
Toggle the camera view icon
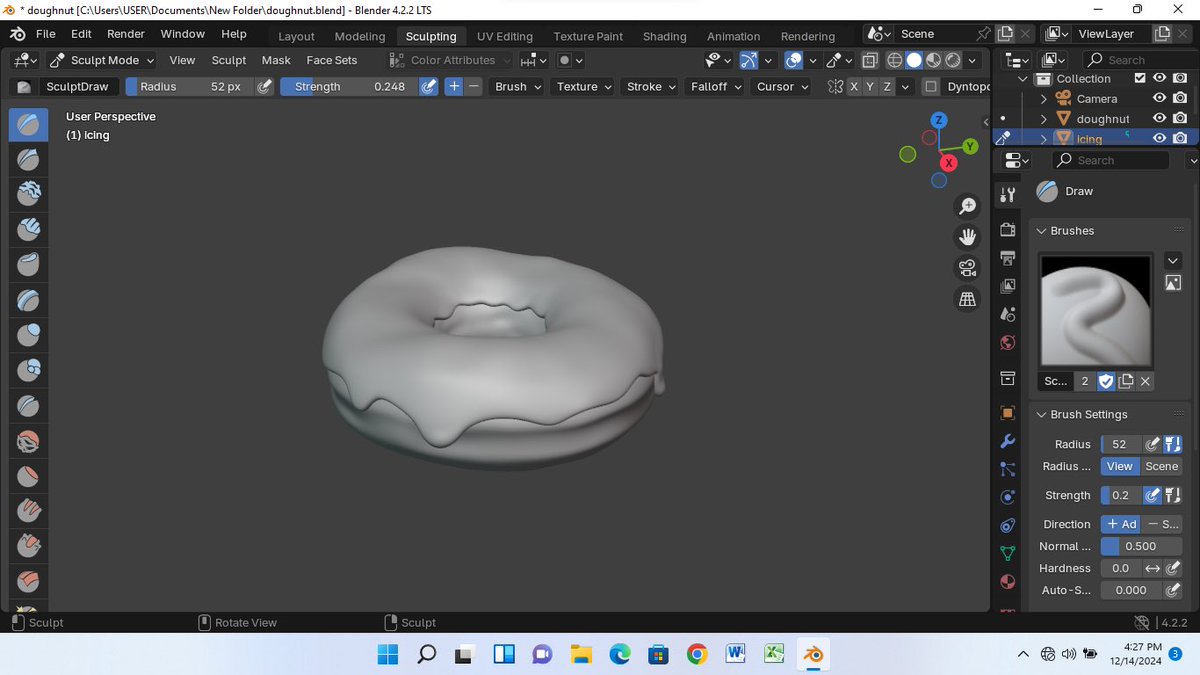[967, 268]
